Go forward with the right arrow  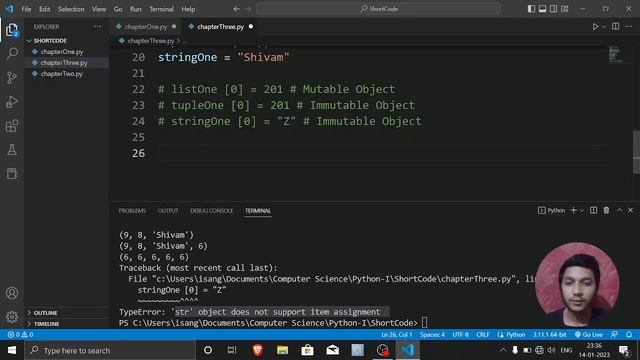248,9
